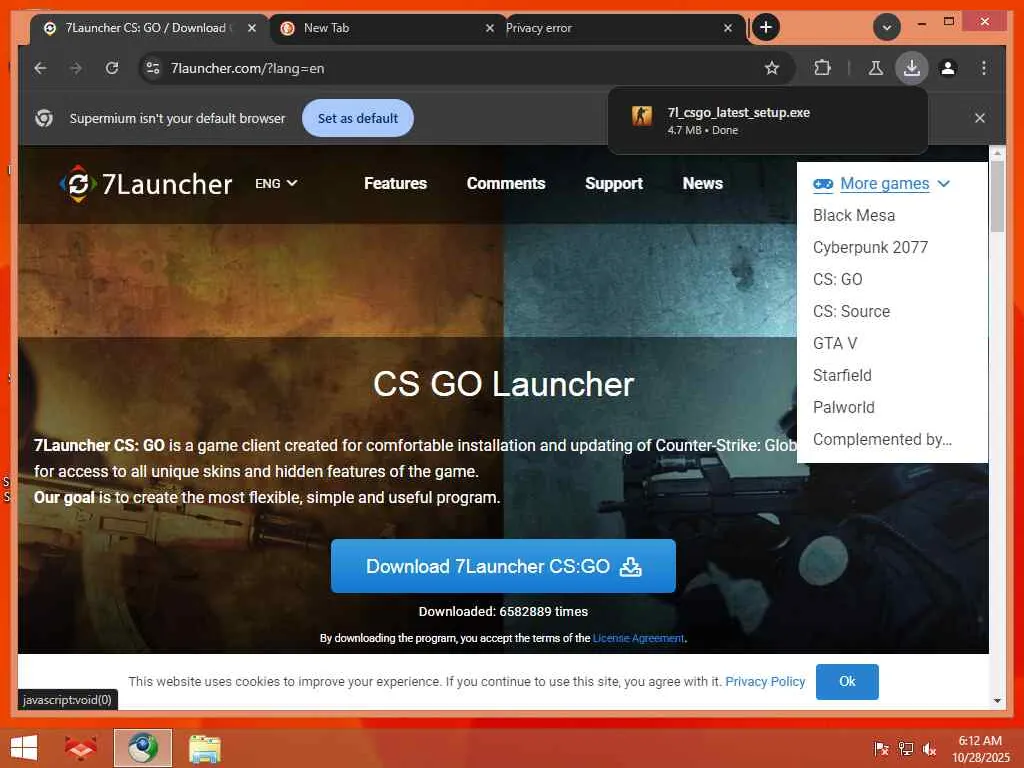Click the scrollbar up arrow
This screenshot has height=768, width=1024.
997,153
